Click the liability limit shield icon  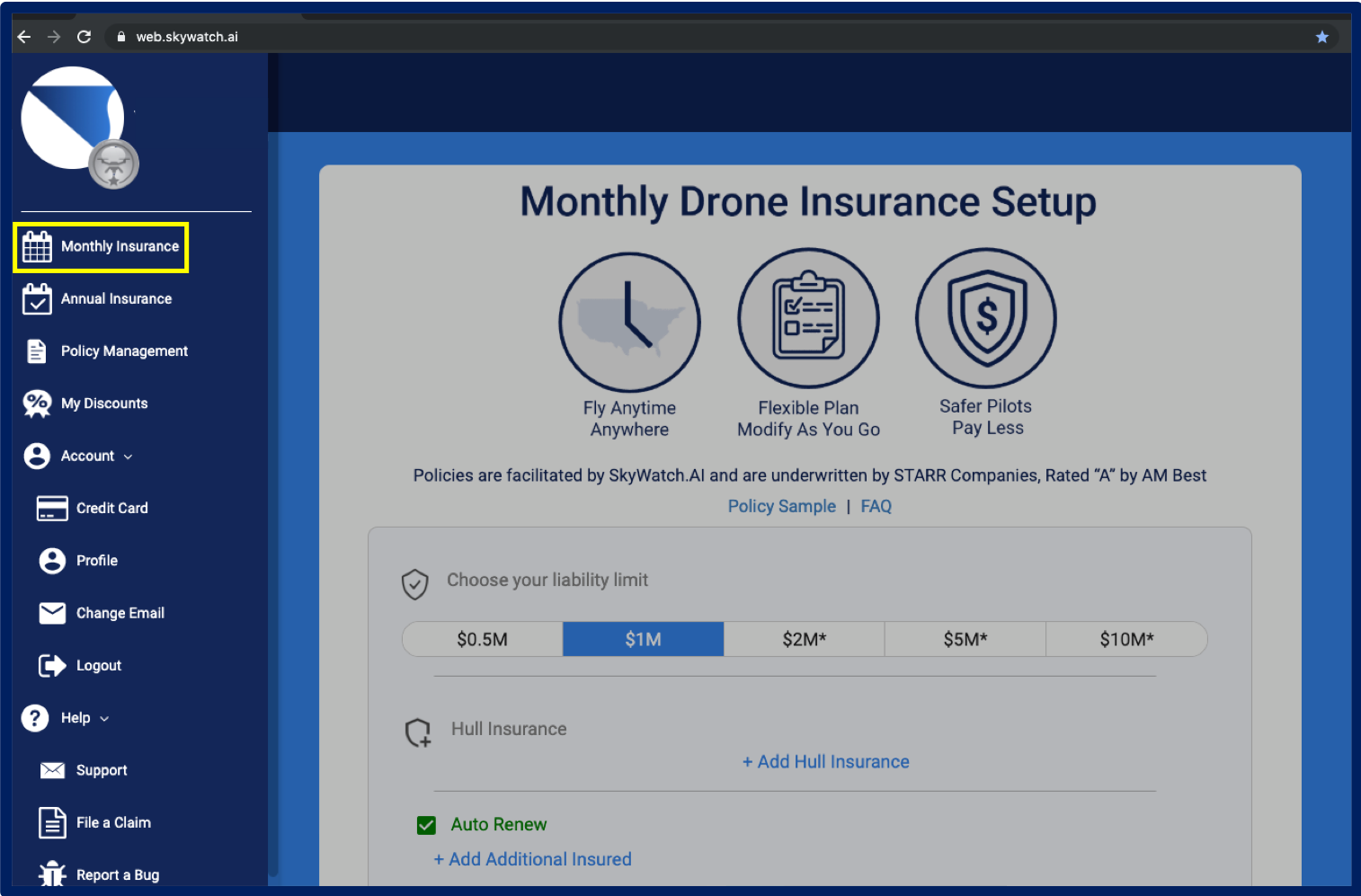414,584
